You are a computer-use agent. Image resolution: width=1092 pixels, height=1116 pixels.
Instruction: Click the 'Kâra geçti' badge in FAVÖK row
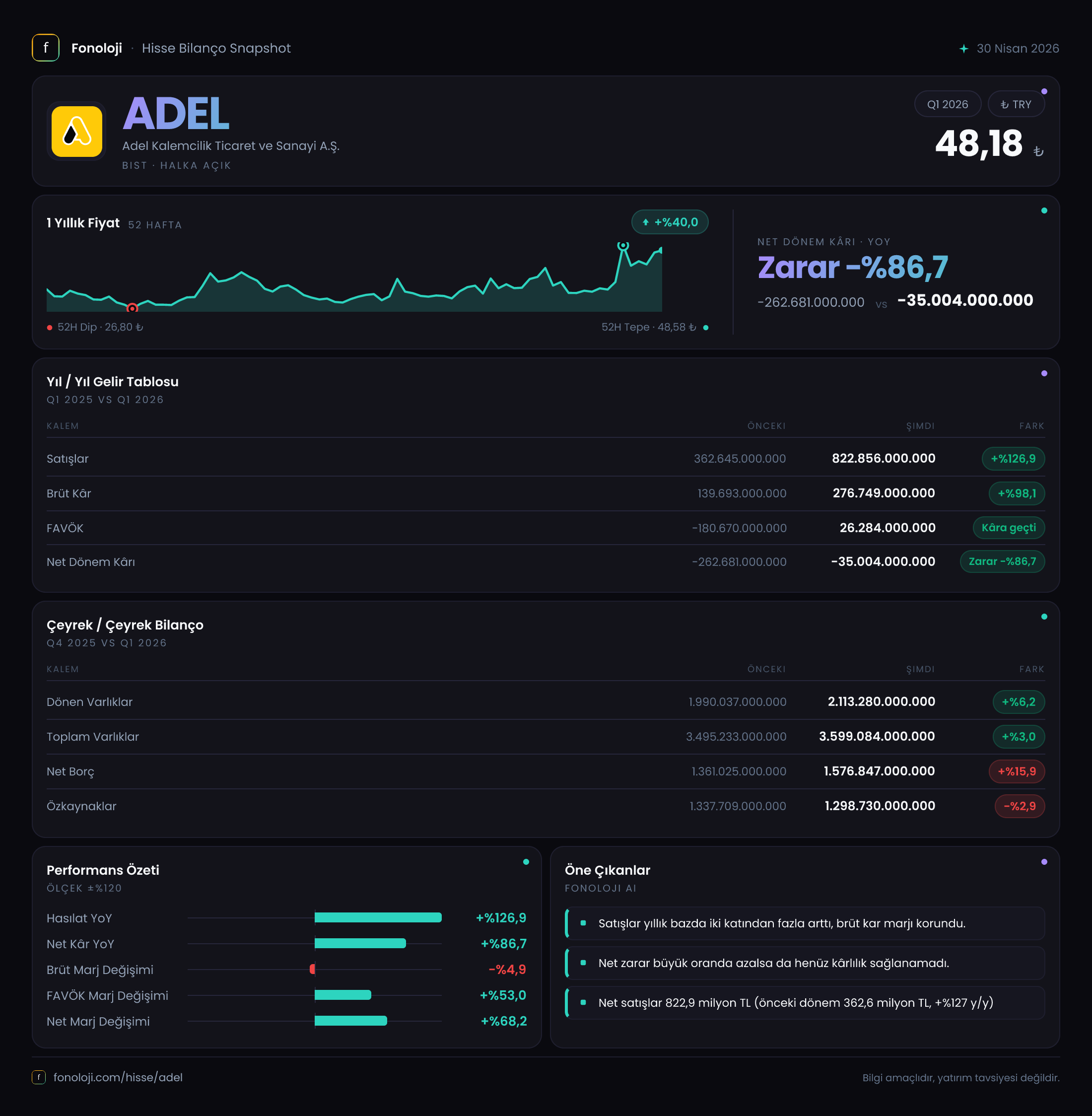tap(1009, 528)
